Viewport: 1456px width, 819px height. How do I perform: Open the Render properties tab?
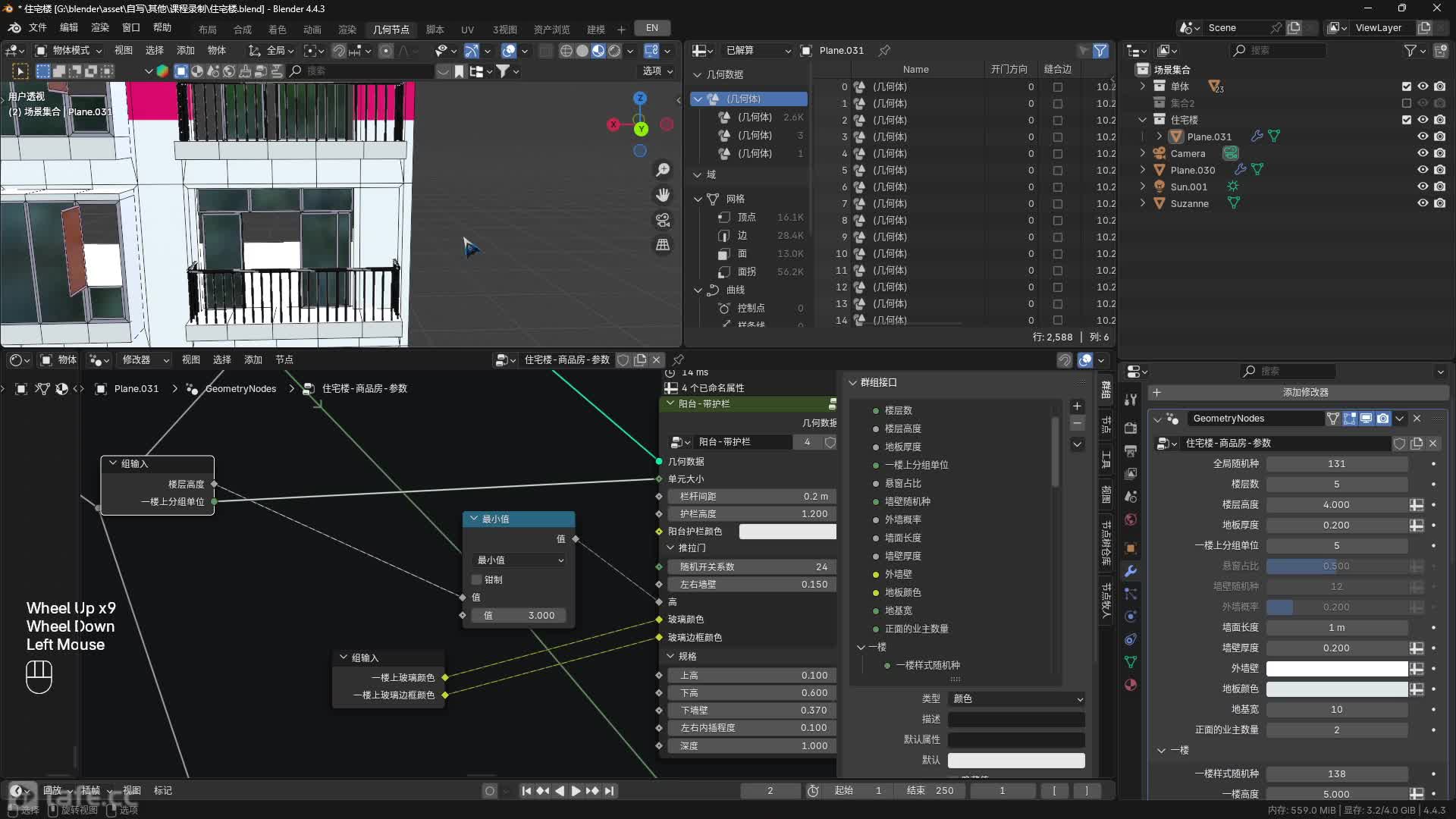click(1131, 428)
